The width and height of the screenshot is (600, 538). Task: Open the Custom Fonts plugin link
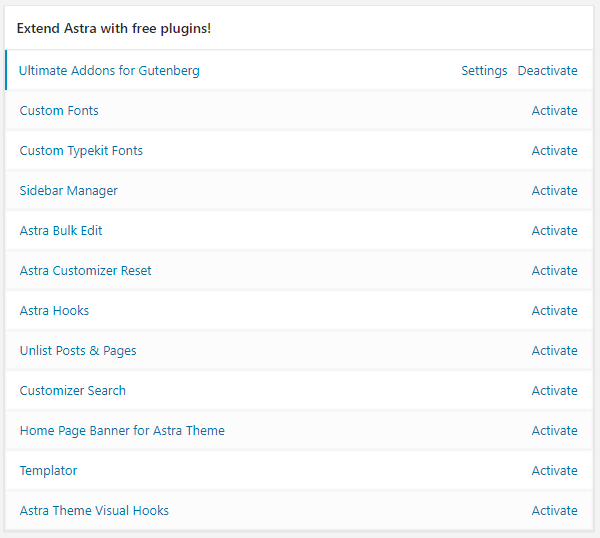(59, 111)
